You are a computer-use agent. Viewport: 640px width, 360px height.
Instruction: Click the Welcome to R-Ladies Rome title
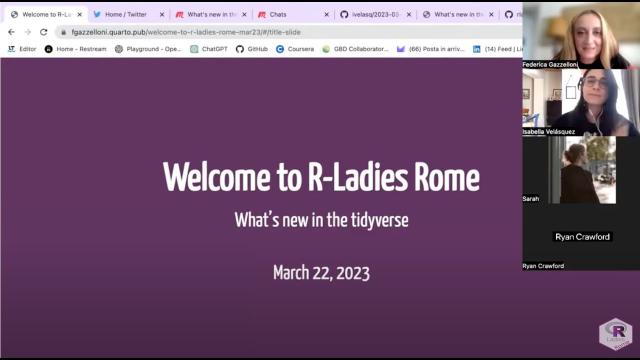[321, 177]
